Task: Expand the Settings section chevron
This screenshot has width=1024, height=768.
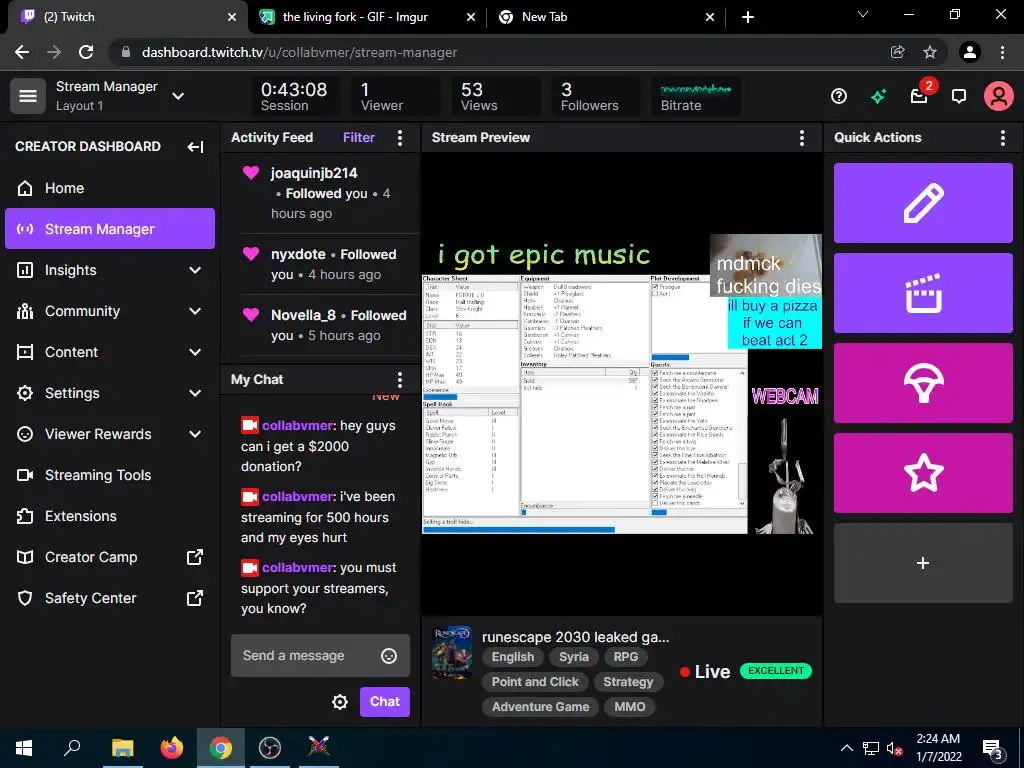Action: [x=195, y=393]
